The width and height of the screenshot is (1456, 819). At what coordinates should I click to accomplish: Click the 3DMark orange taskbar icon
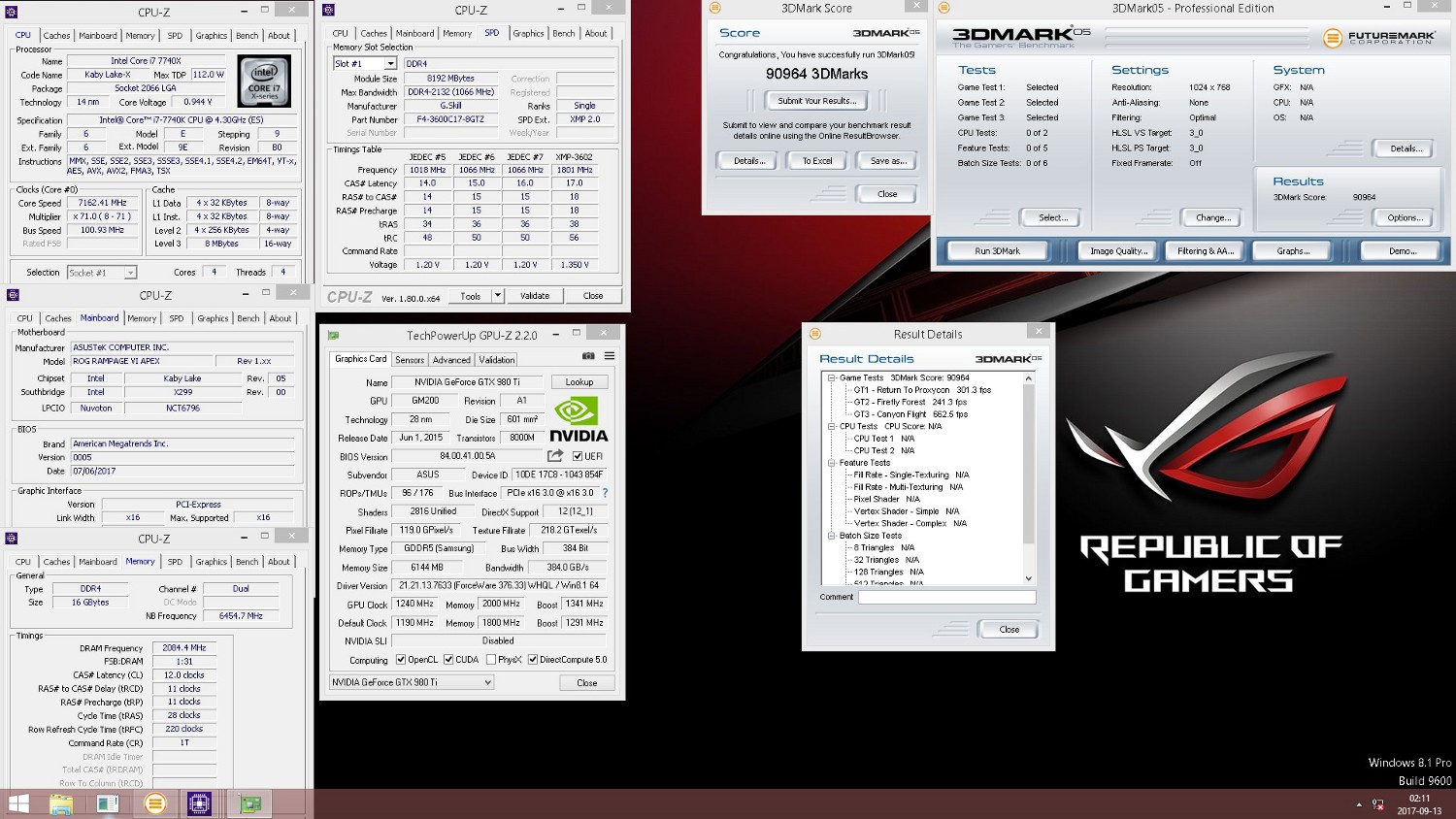pos(154,803)
